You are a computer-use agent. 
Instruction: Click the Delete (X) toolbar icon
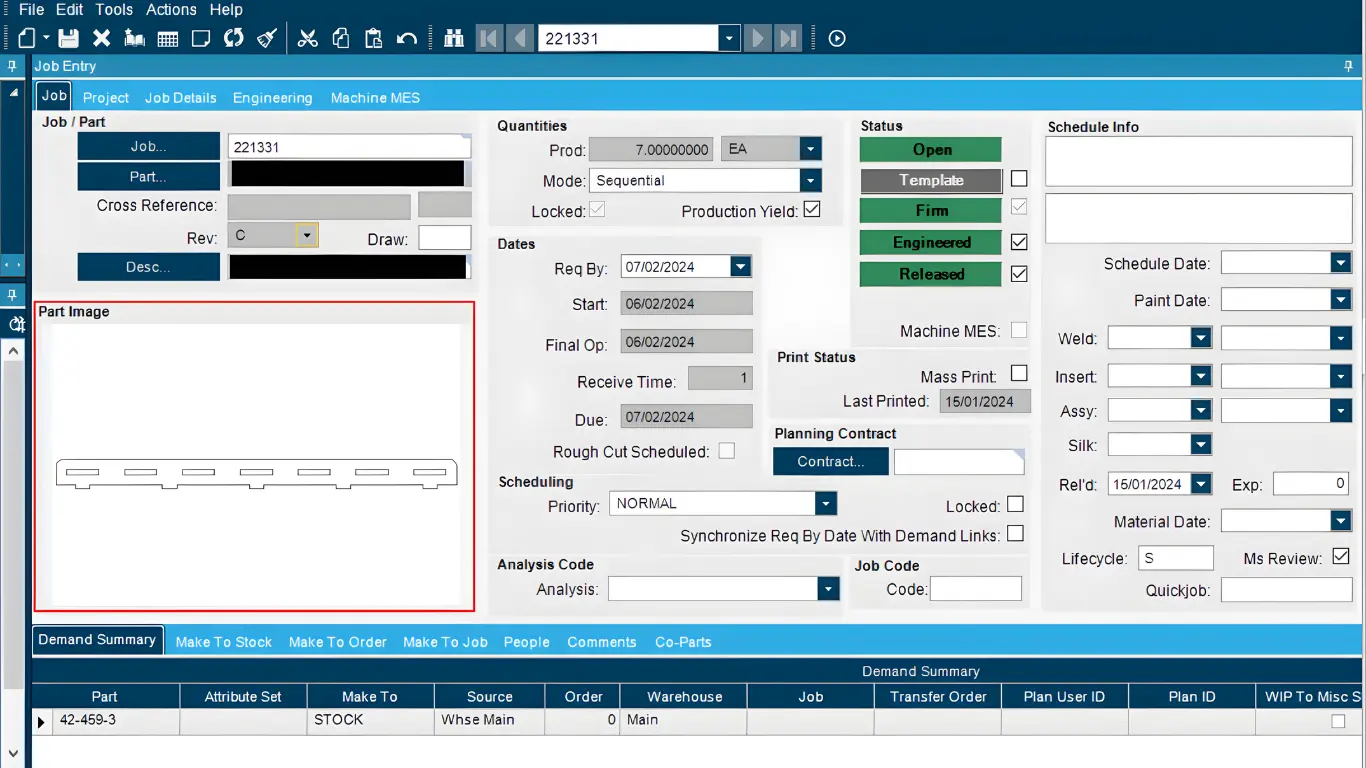pyautogui.click(x=101, y=39)
